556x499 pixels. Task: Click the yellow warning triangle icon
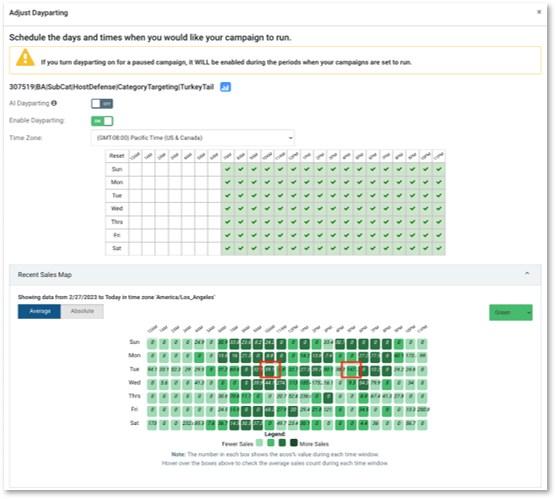pyautogui.click(x=25, y=58)
